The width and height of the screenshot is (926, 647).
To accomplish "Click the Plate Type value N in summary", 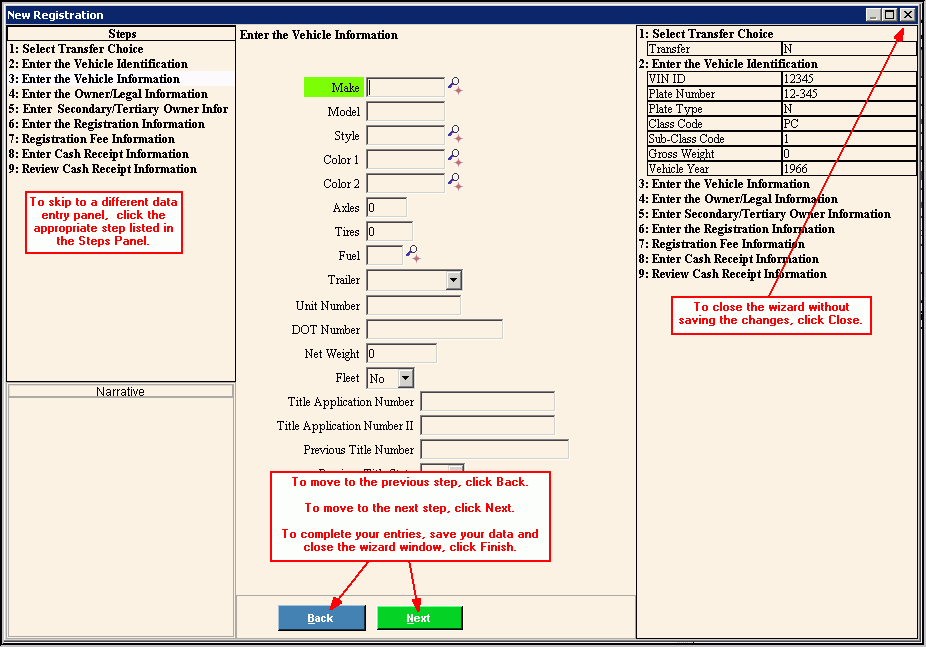I will point(849,109).
